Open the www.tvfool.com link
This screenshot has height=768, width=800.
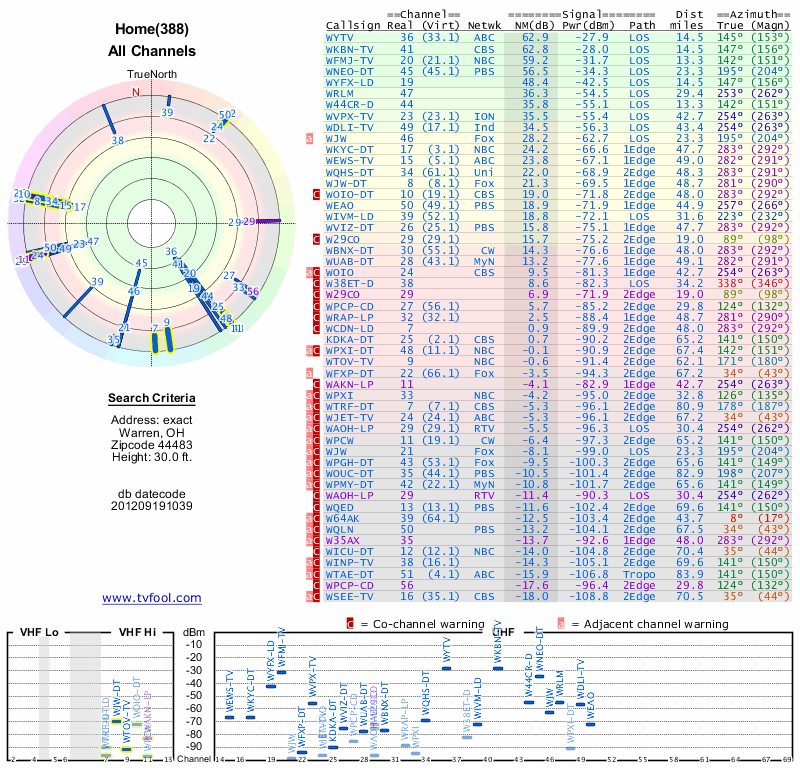click(x=151, y=598)
